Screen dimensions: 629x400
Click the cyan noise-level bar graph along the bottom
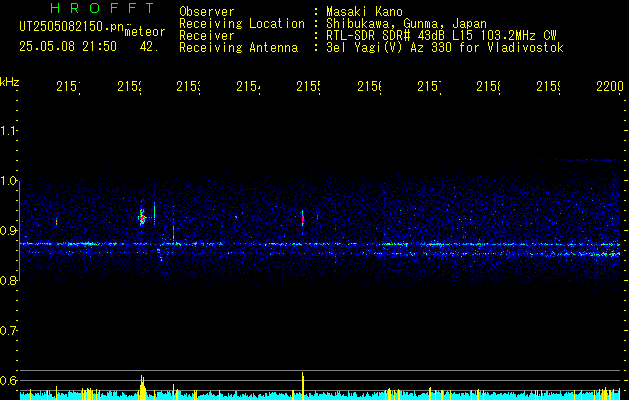pos(320,396)
